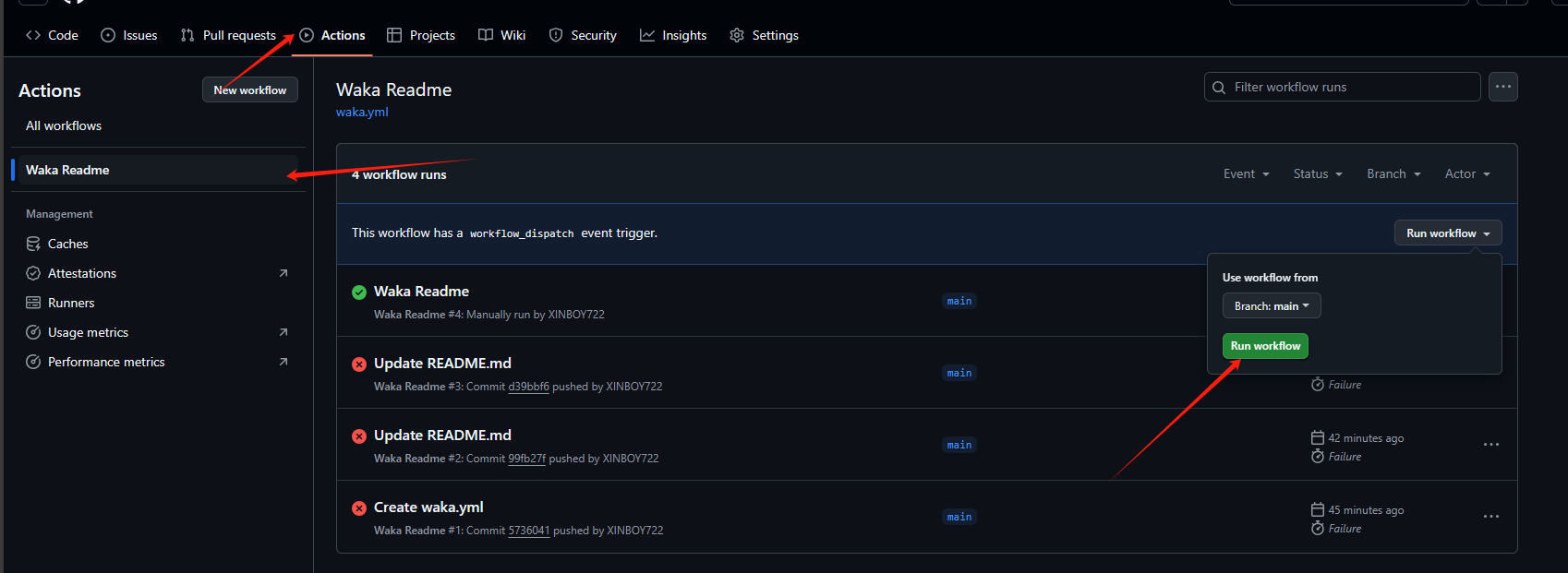This screenshot has width=1568, height=573.
Task: Expand the Event filter dropdown
Action: (x=1247, y=173)
